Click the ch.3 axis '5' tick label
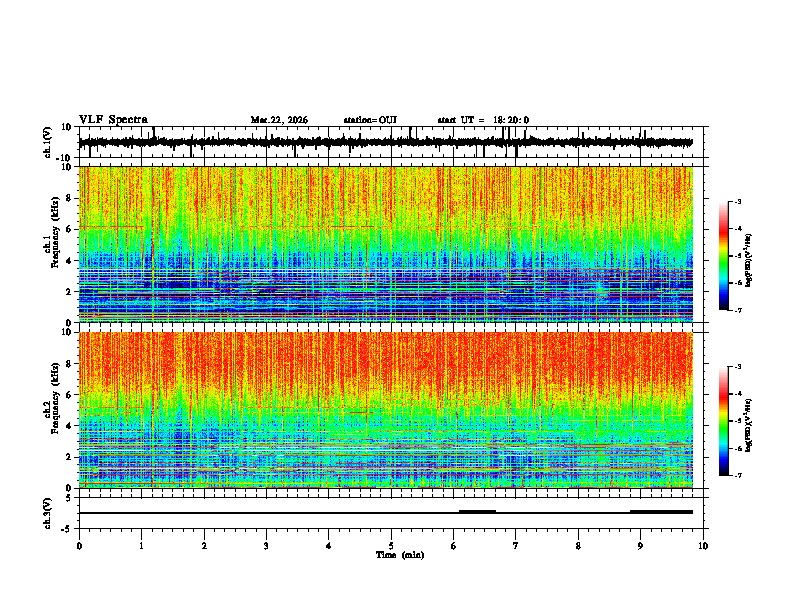 pos(69,498)
